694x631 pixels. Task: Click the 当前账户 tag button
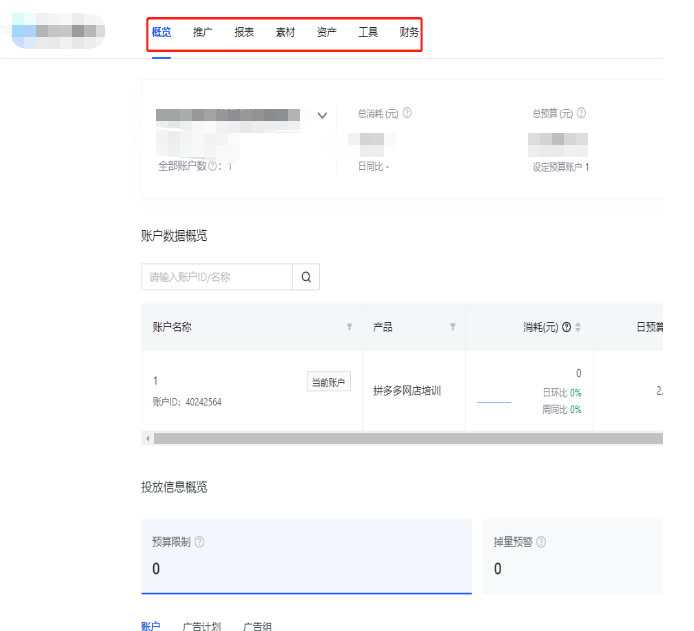tap(329, 382)
